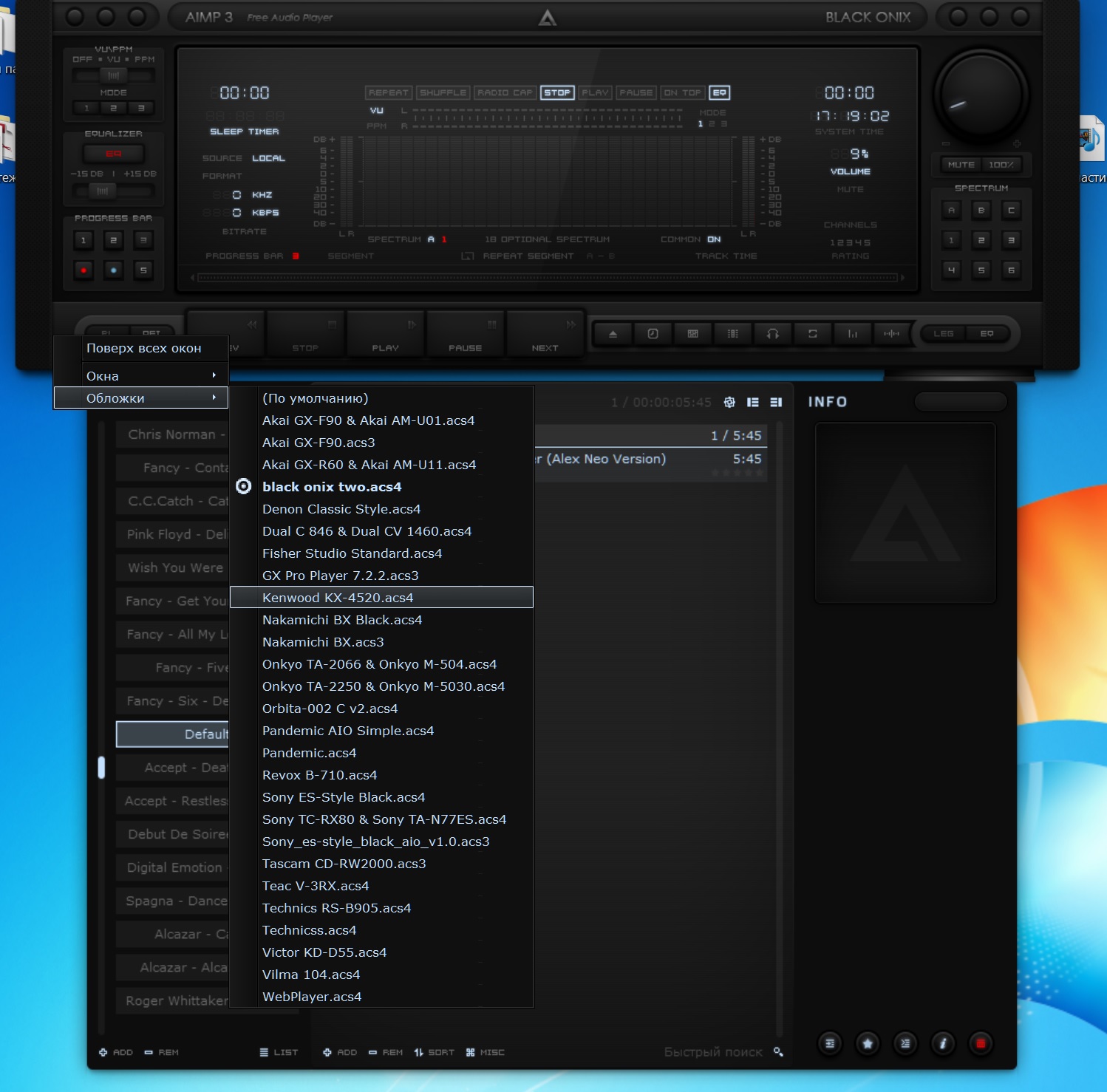The height and width of the screenshot is (1092, 1107).
Task: Click Поверх всех окон menu item
Action: click(x=141, y=348)
